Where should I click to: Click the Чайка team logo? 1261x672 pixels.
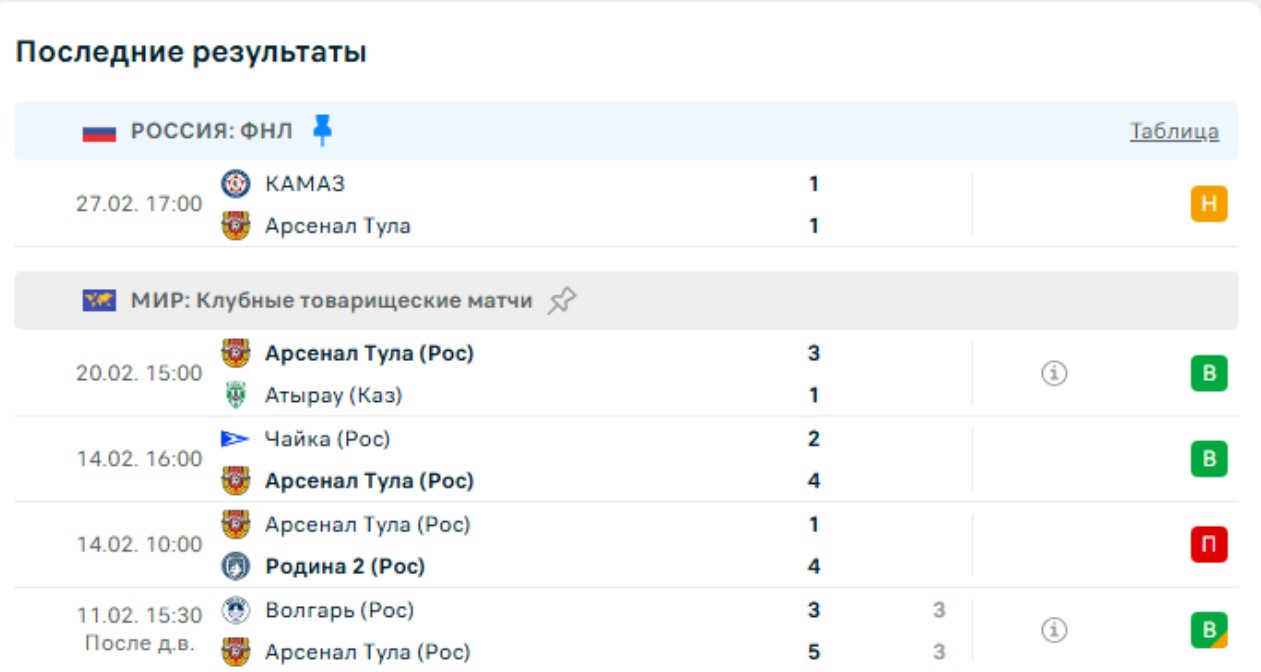click(x=236, y=438)
